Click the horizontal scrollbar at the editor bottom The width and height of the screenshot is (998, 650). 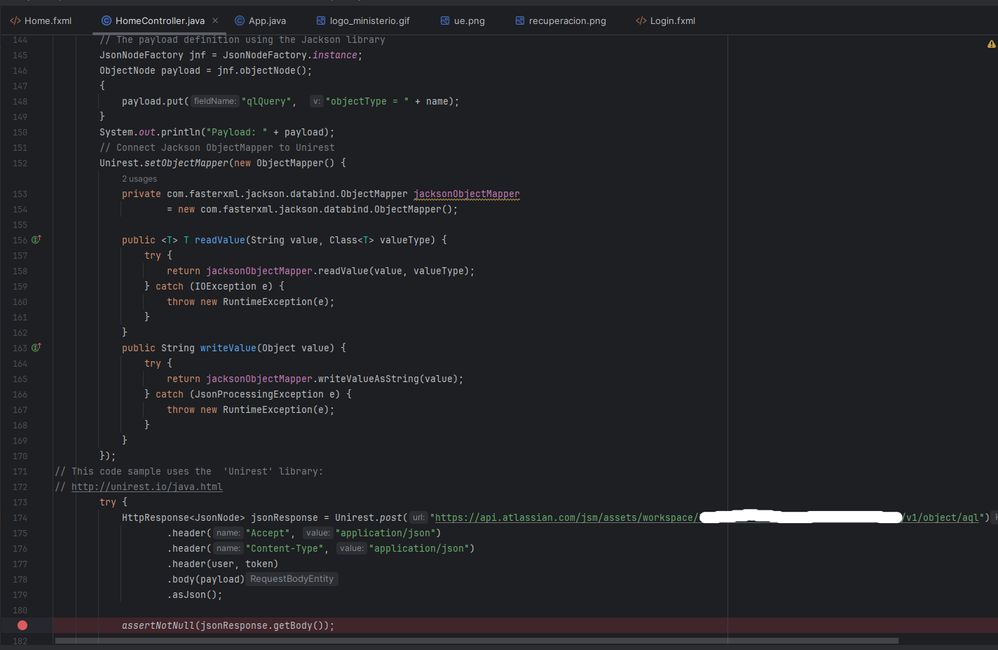pos(477,640)
